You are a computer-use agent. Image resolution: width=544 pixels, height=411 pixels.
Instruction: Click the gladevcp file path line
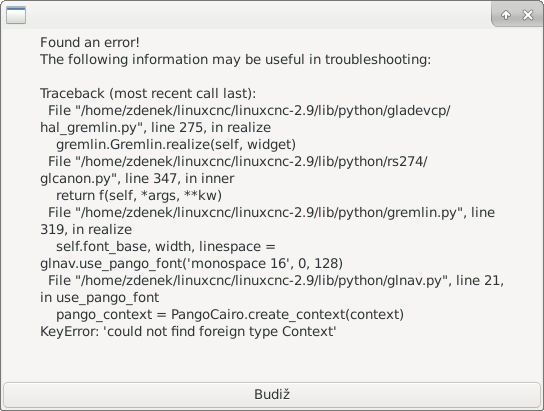(x=249, y=110)
